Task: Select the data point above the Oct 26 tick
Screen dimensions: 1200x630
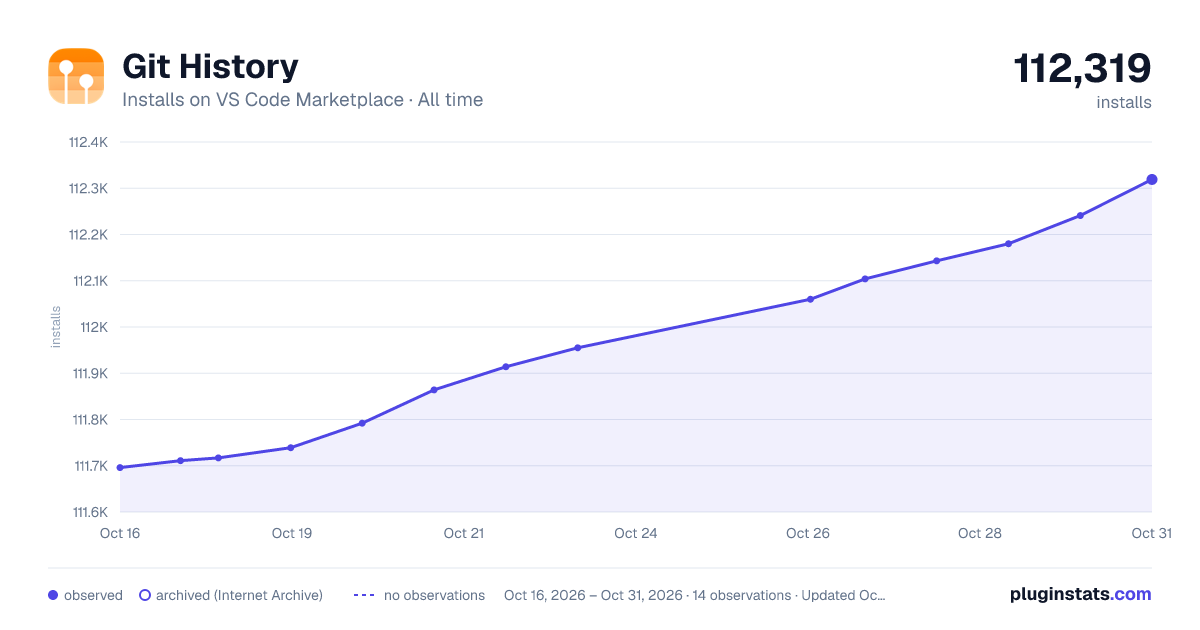Action: [810, 299]
